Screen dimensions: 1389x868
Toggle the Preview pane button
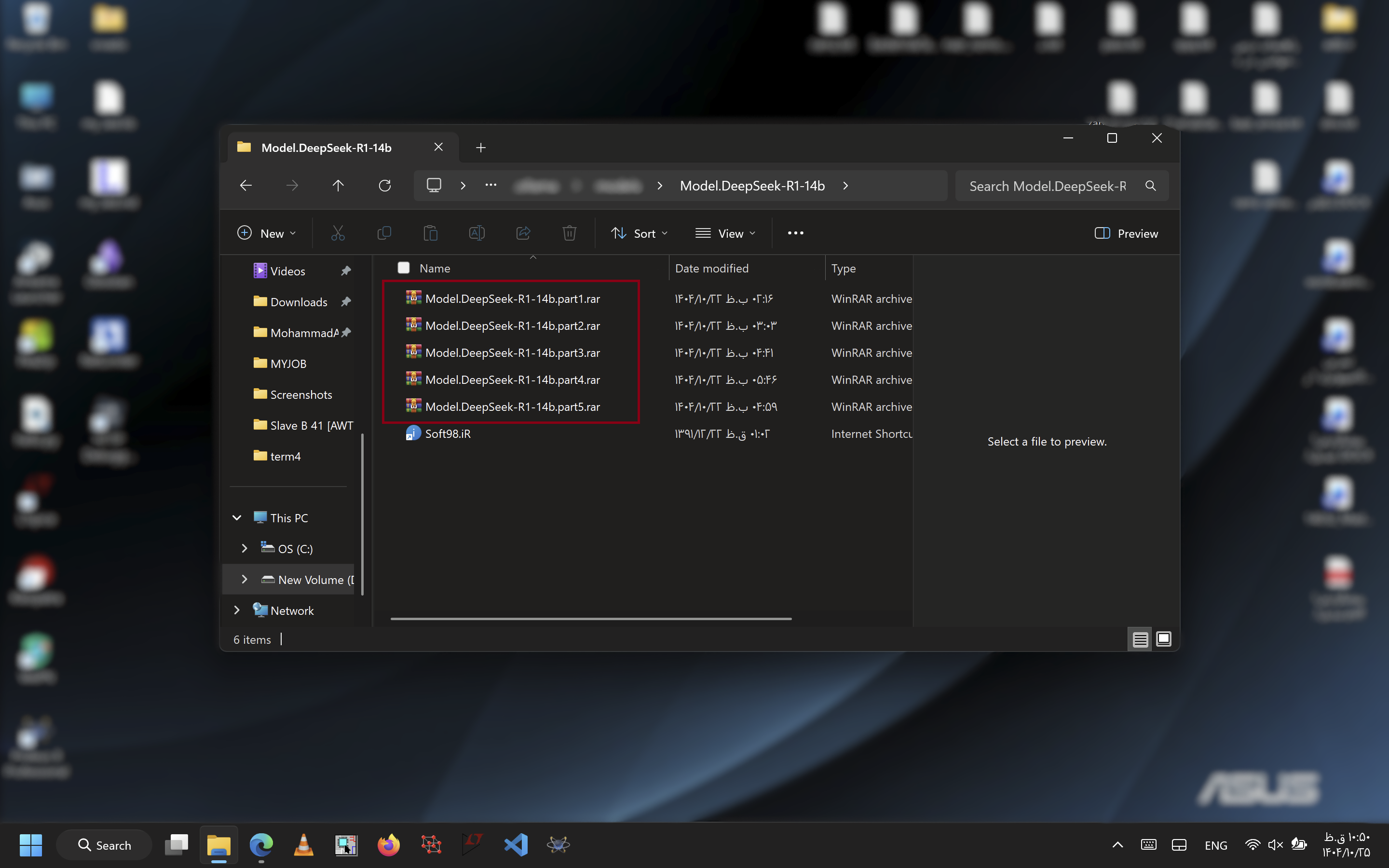(1126, 233)
